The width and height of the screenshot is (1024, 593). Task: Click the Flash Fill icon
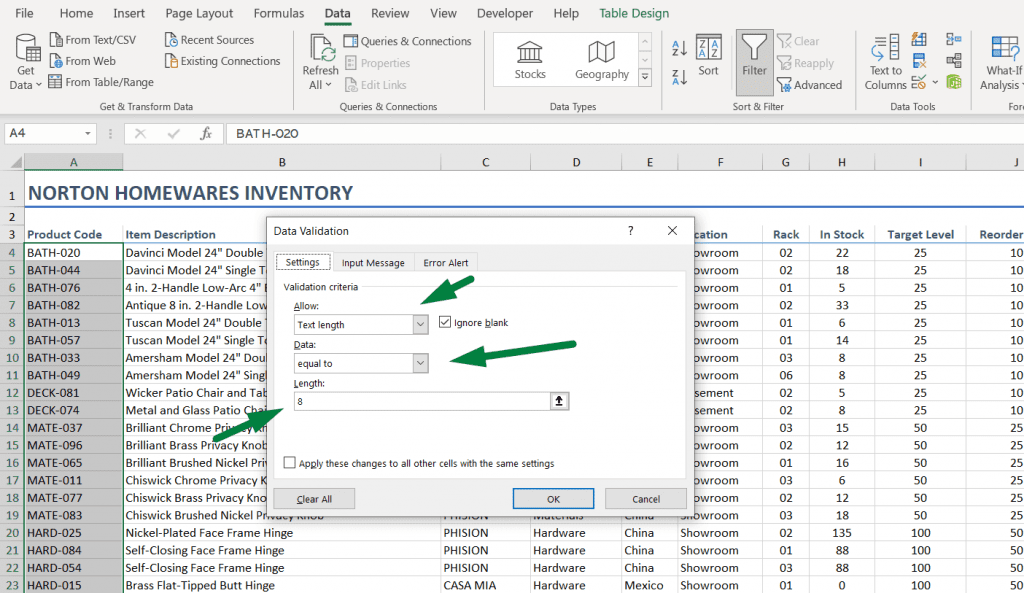[x=918, y=40]
